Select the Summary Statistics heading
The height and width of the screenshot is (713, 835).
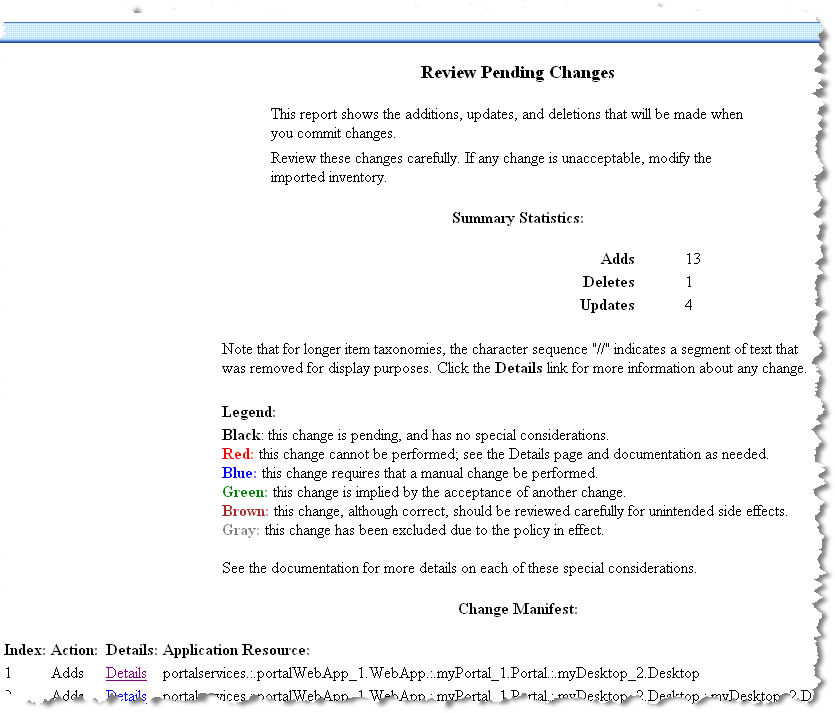point(518,218)
